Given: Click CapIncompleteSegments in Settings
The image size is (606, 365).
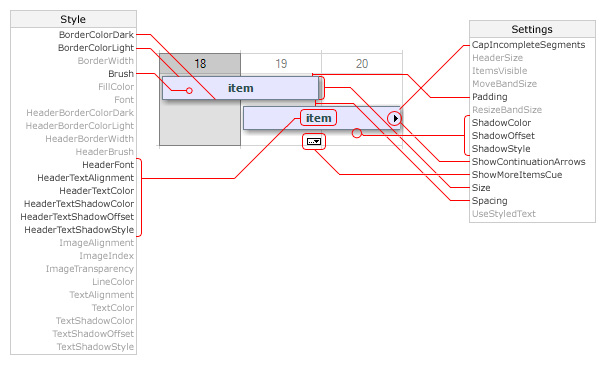Looking at the screenshot, I should 528,45.
